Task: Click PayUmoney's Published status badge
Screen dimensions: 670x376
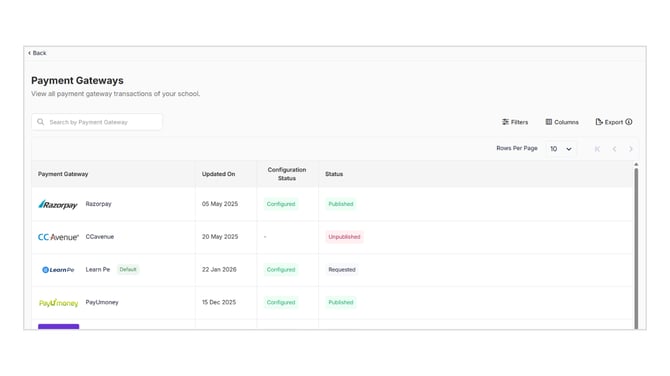Action: [x=341, y=302]
